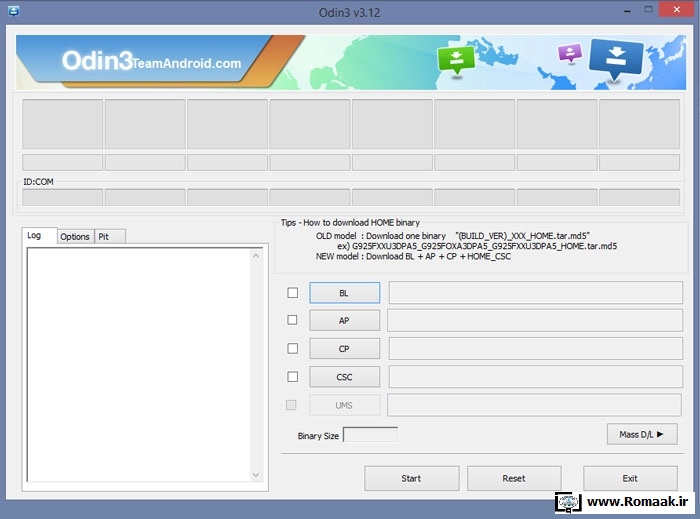Browse for a BL firmware file
The image size is (700, 519).
tap(344, 293)
